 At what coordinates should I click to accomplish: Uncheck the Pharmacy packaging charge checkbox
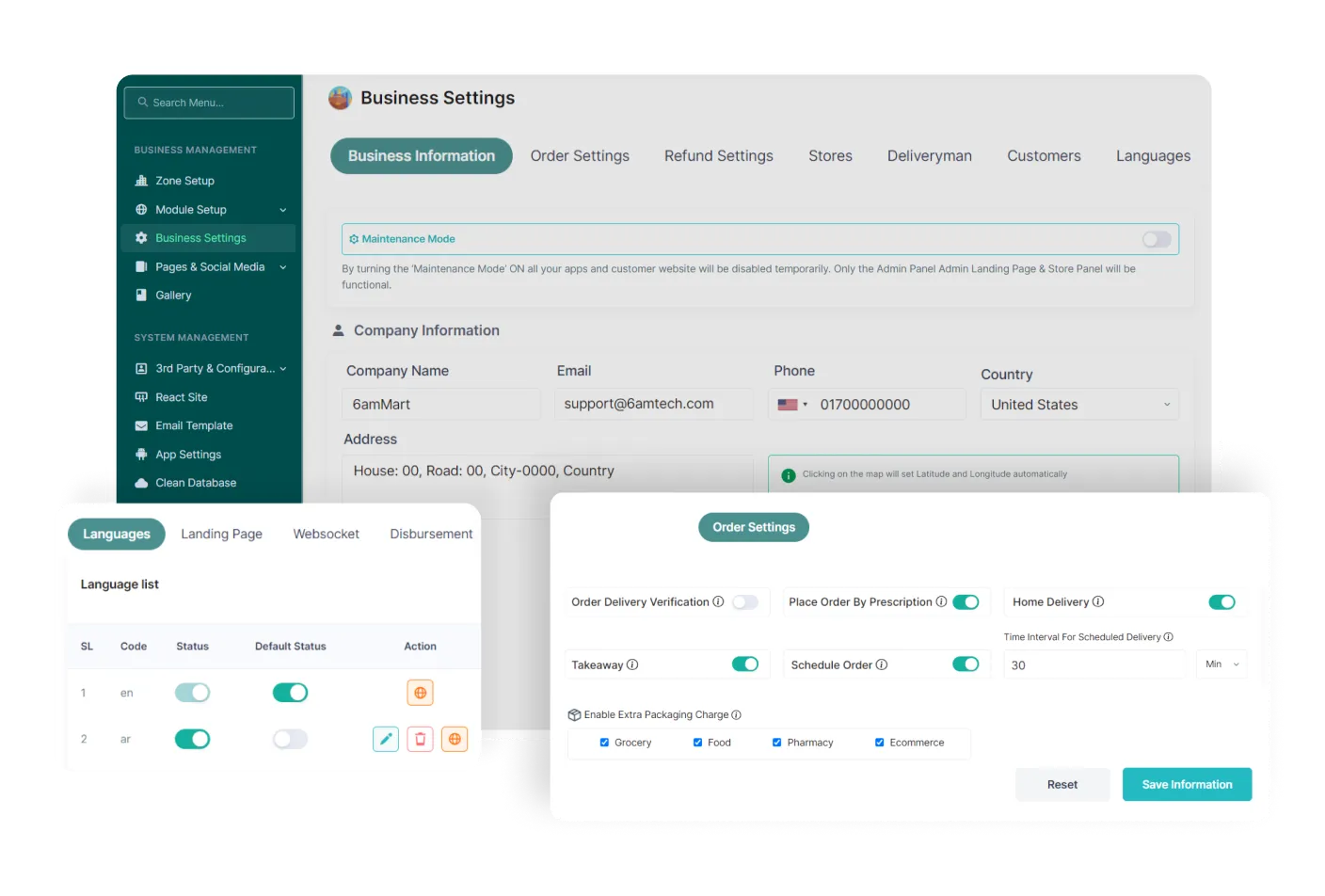click(x=776, y=743)
